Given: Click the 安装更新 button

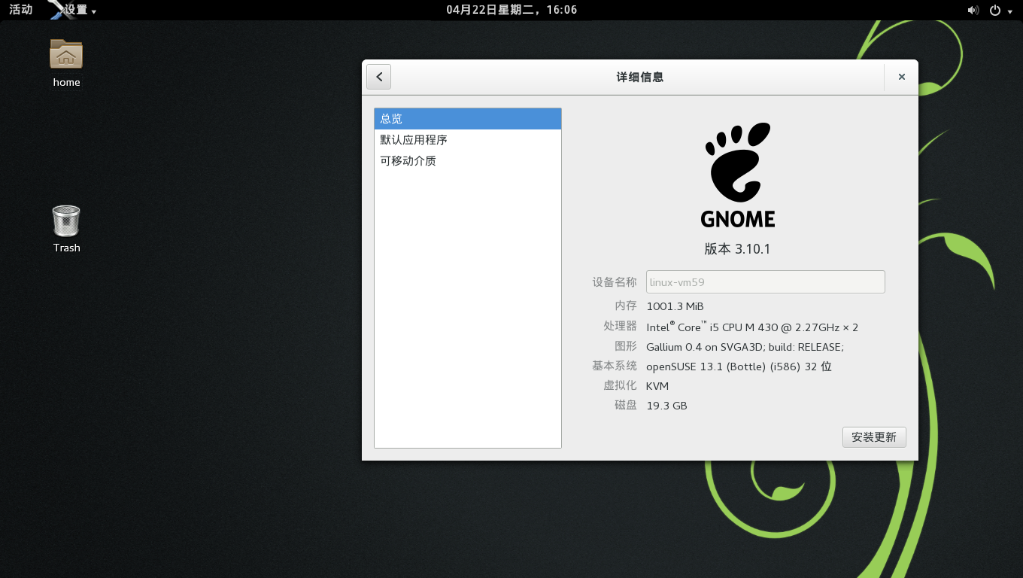Looking at the screenshot, I should pyautogui.click(x=874, y=437).
